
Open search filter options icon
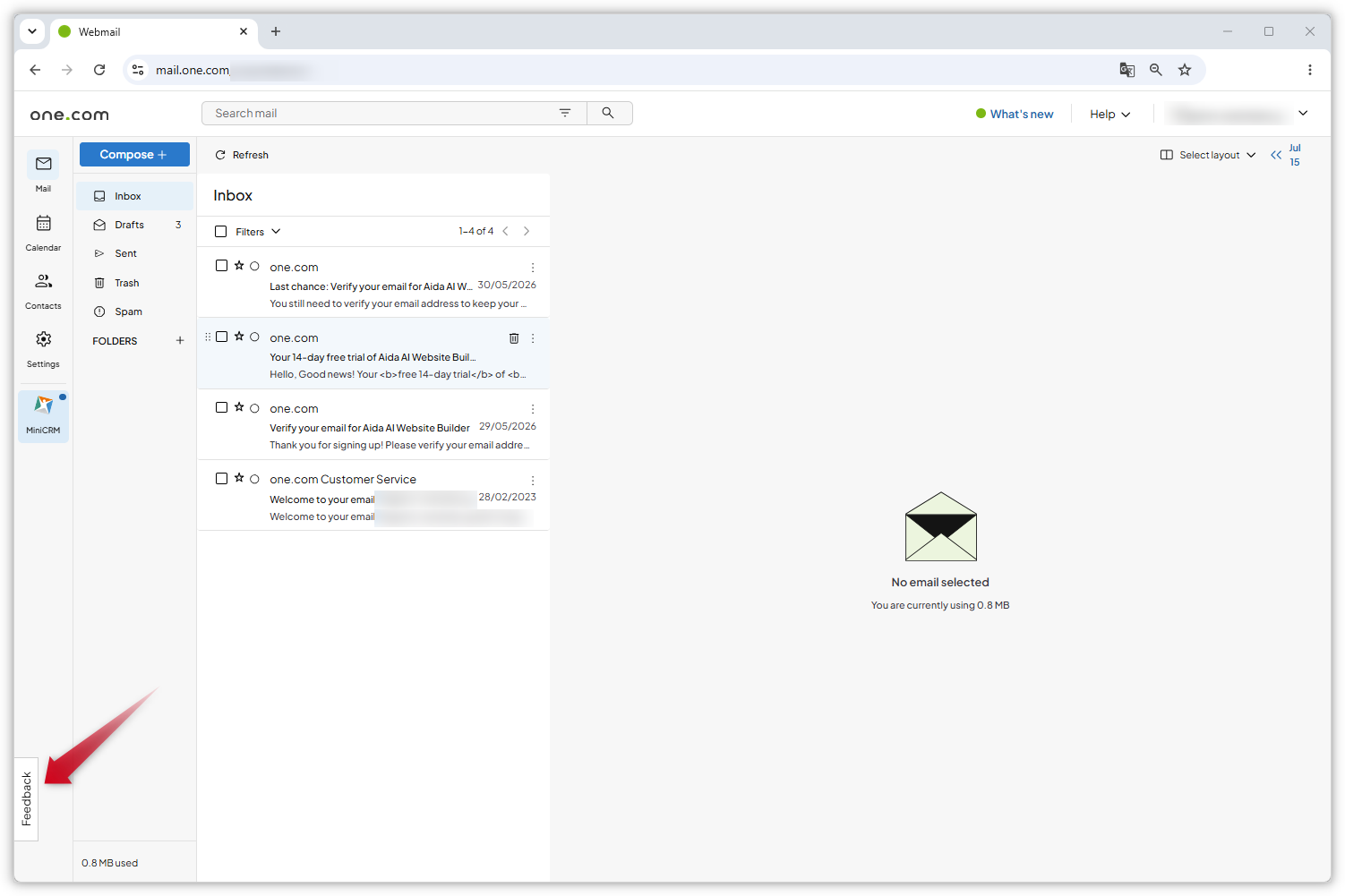[565, 113]
